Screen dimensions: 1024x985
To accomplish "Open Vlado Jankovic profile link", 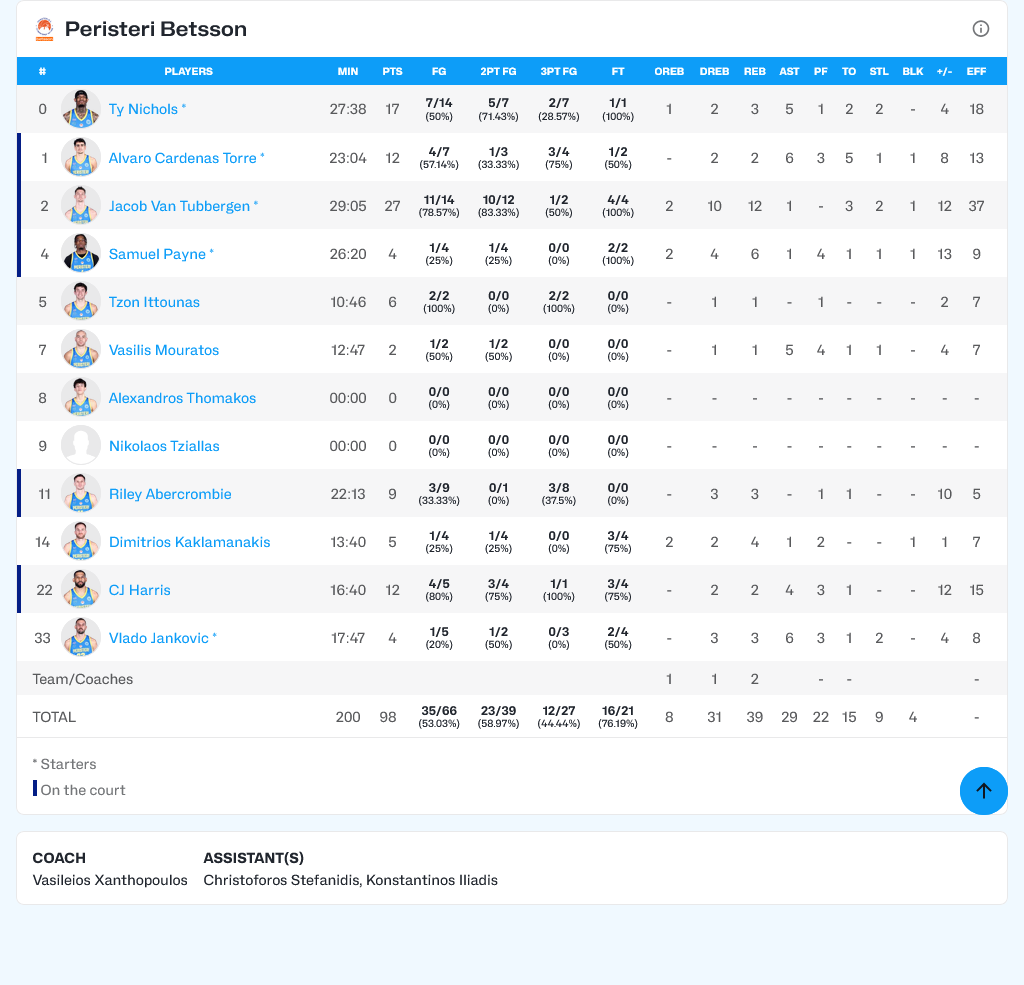I will tap(158, 638).
